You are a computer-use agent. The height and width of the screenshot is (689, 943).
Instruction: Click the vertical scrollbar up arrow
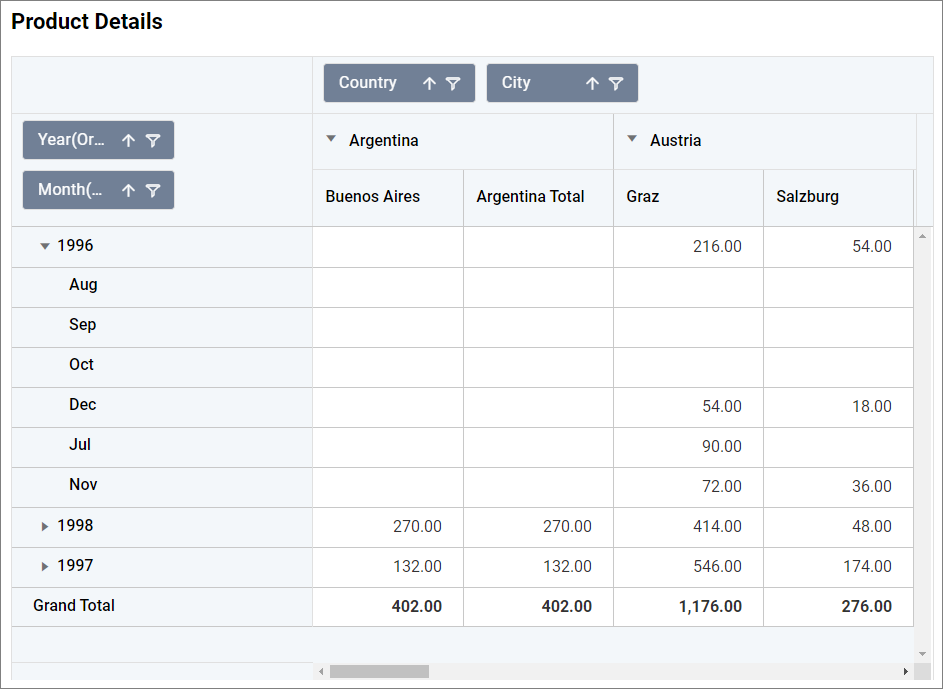pyautogui.click(x=922, y=237)
